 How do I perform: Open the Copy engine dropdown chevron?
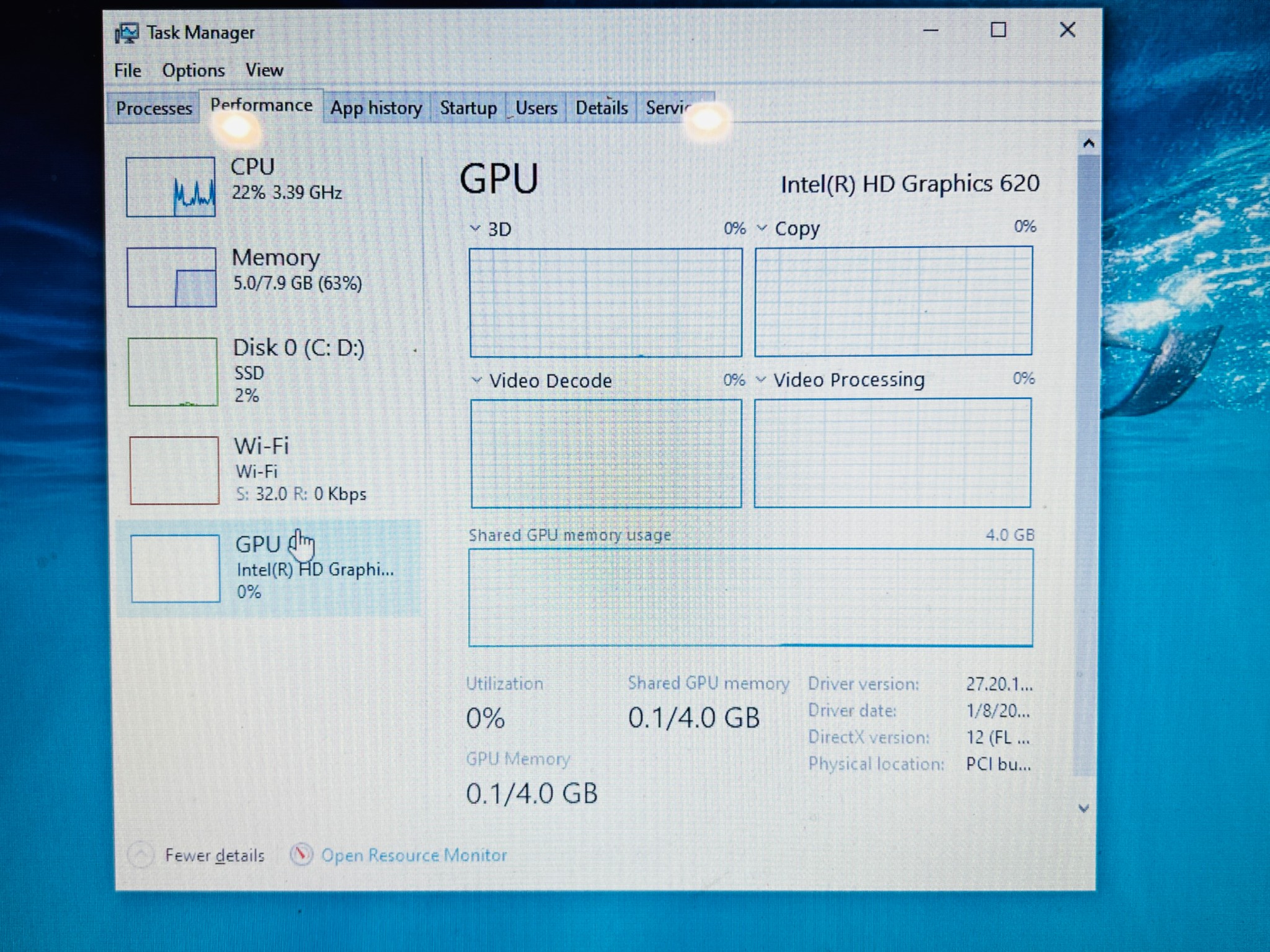point(762,228)
